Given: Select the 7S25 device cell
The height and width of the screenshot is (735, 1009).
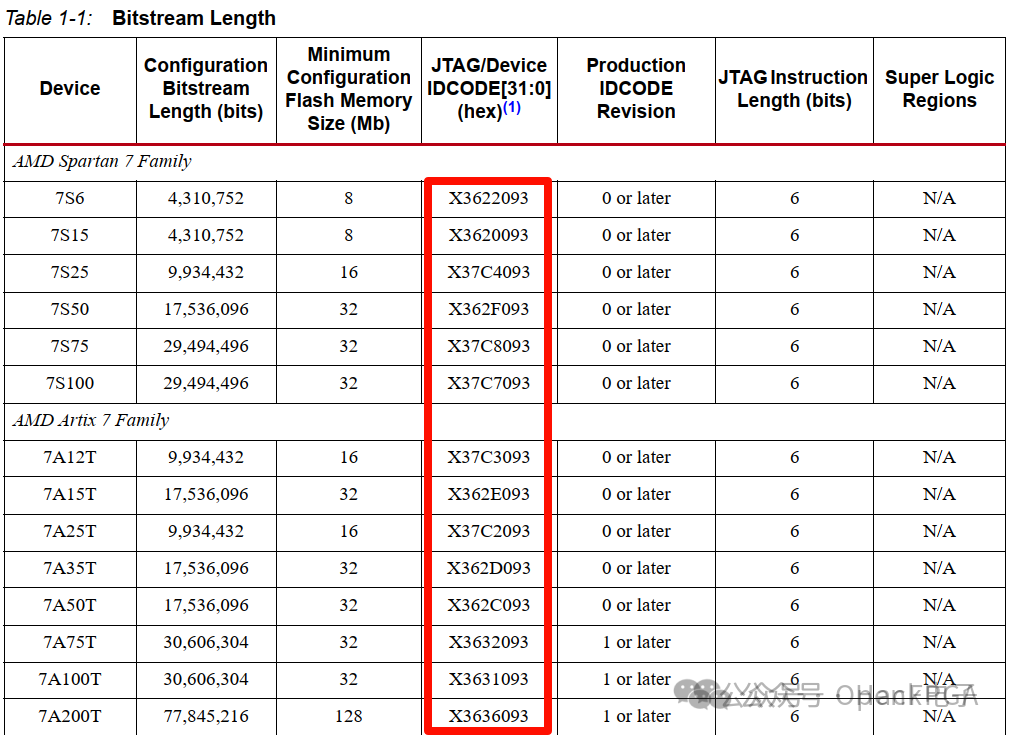Looking at the screenshot, I should click(69, 272).
